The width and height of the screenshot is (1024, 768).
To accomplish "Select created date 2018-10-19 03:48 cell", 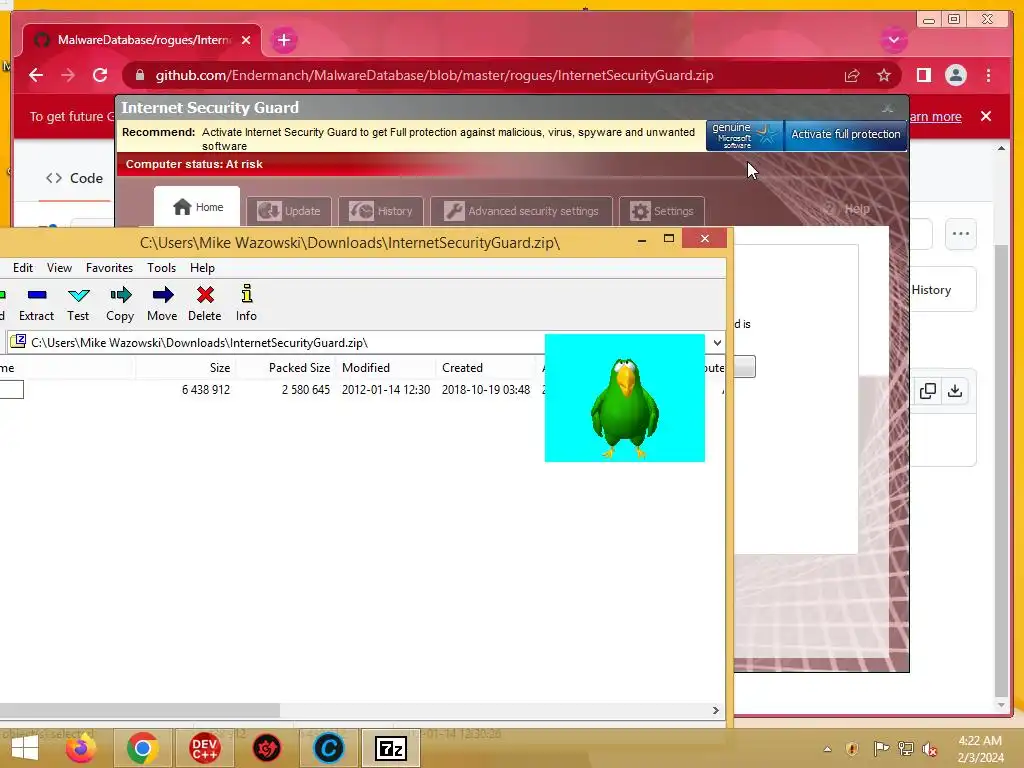I will point(486,390).
